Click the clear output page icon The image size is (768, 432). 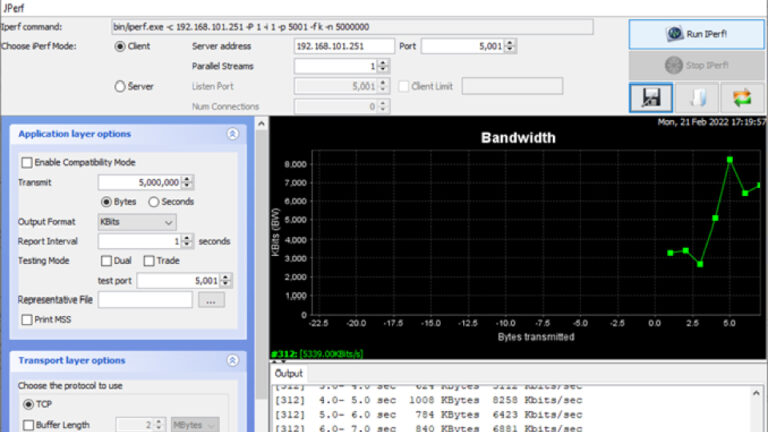coord(697,98)
